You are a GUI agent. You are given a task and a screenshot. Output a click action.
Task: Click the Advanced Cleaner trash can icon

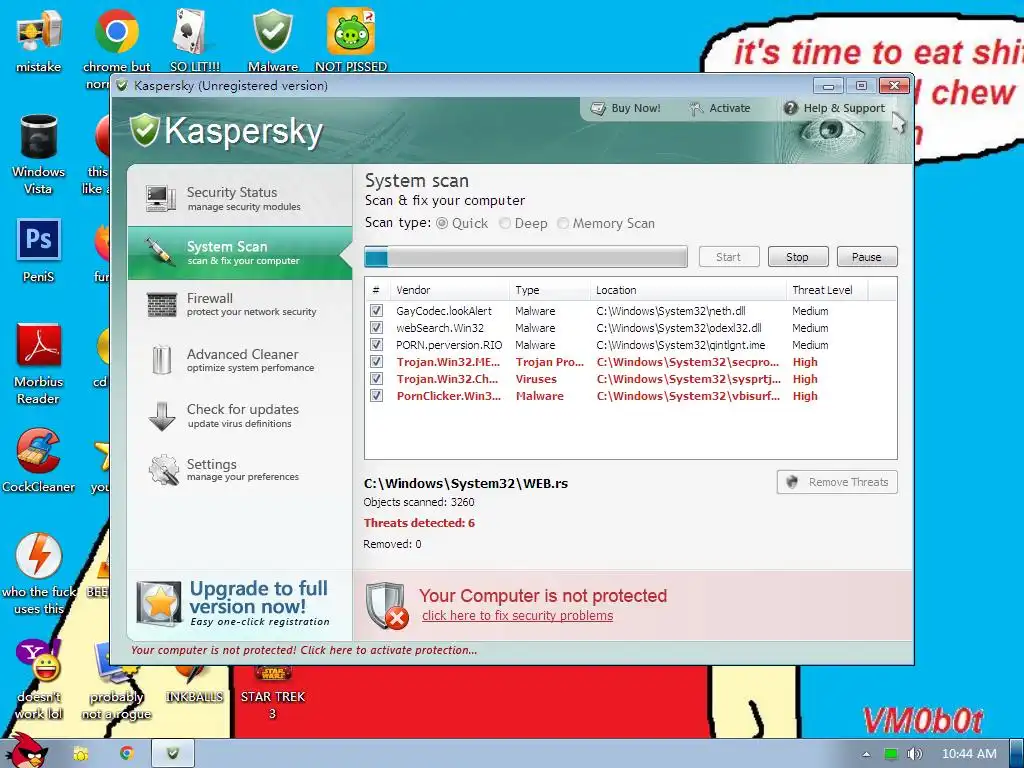(161, 360)
